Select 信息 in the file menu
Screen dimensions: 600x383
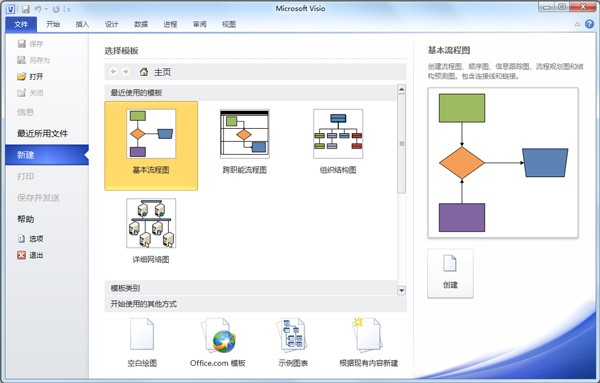pyautogui.click(x=25, y=112)
